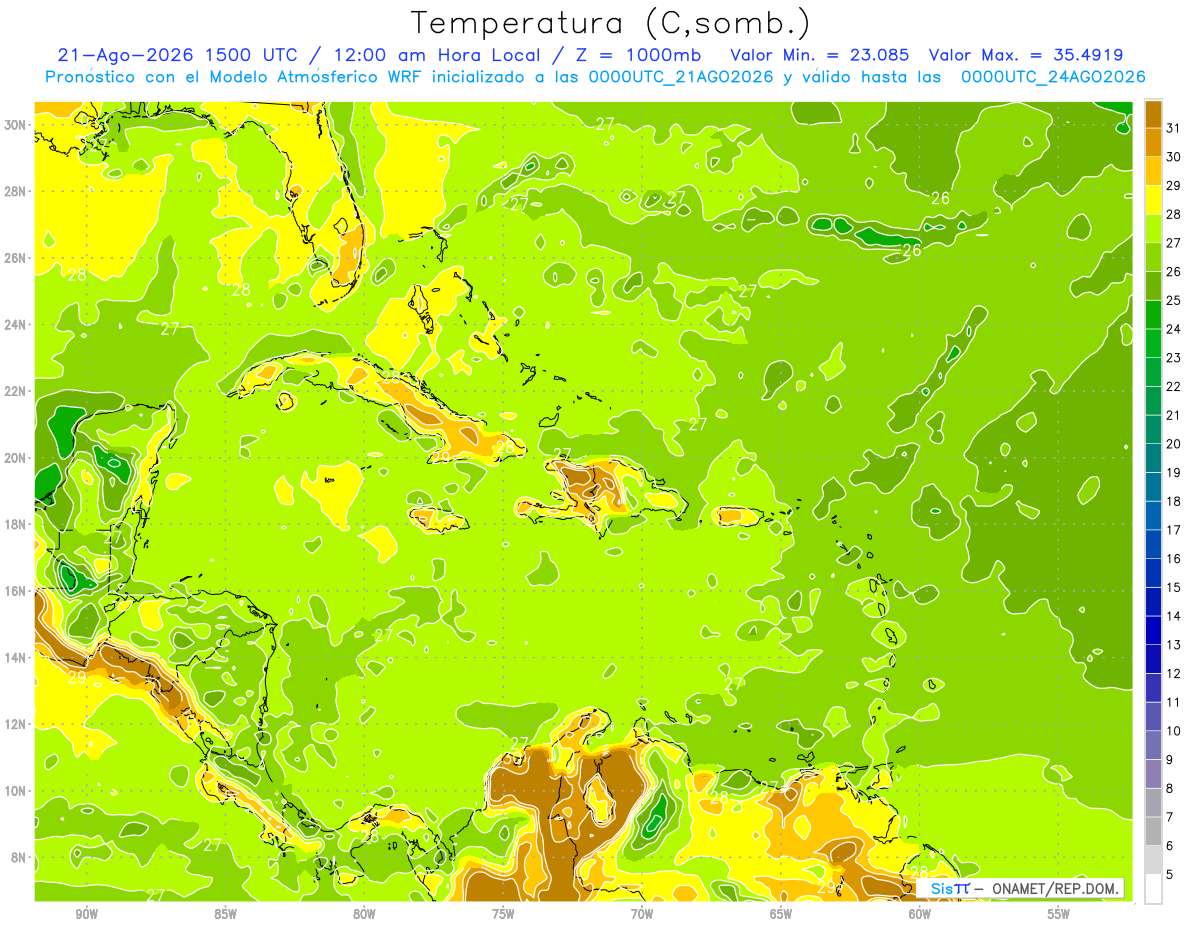Image resolution: width=1200 pixels, height=927 pixels.
Task: Select legend scale value 21
Action: pos(1174,416)
